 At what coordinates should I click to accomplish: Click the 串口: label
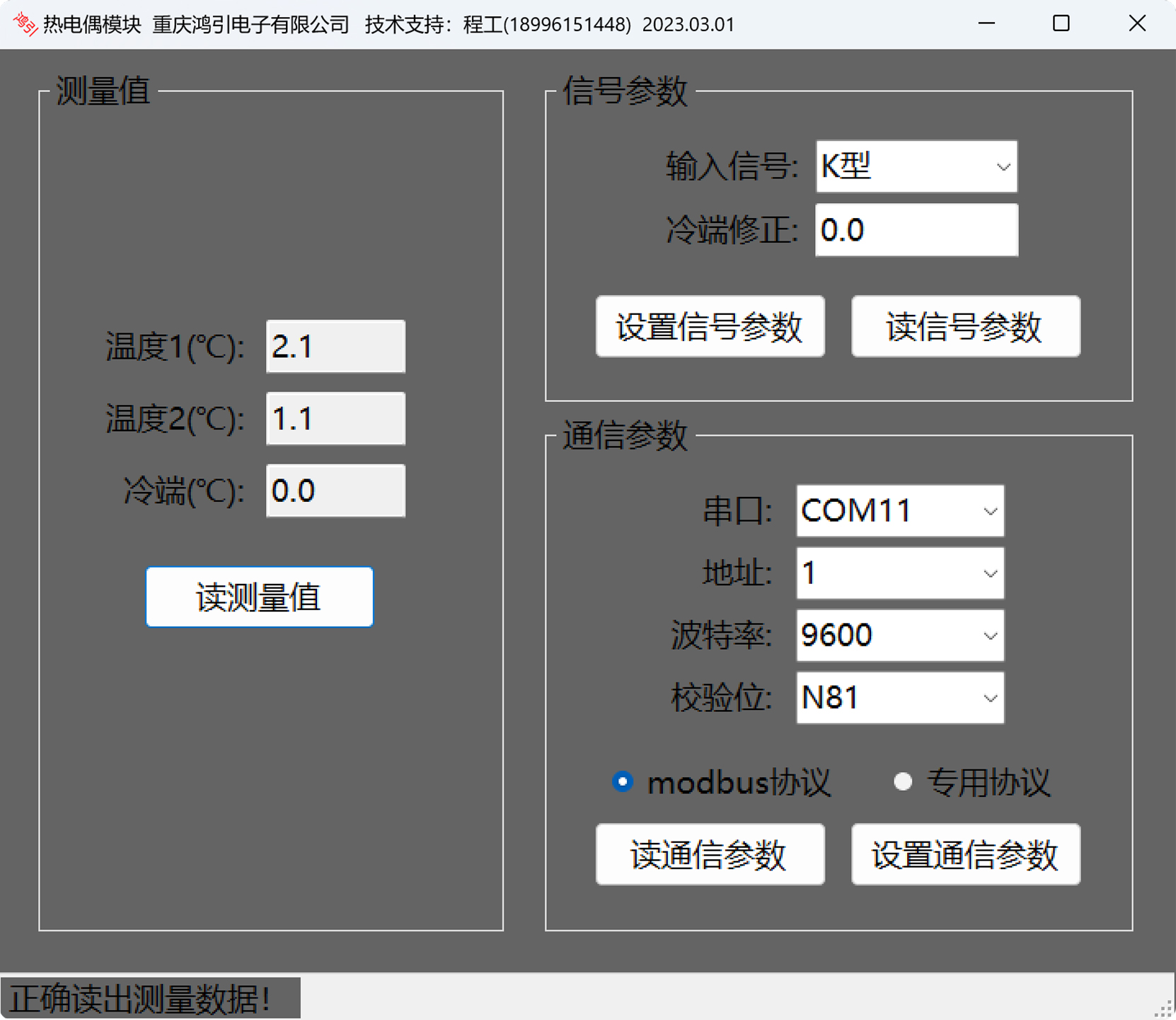(x=737, y=511)
